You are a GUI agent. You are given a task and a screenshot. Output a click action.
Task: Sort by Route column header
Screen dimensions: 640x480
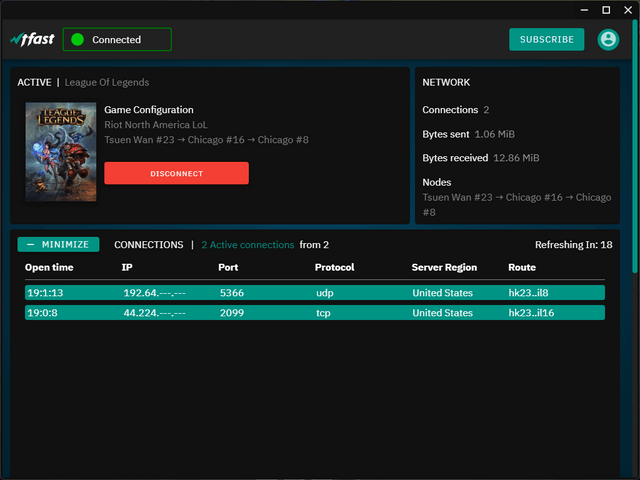point(522,267)
